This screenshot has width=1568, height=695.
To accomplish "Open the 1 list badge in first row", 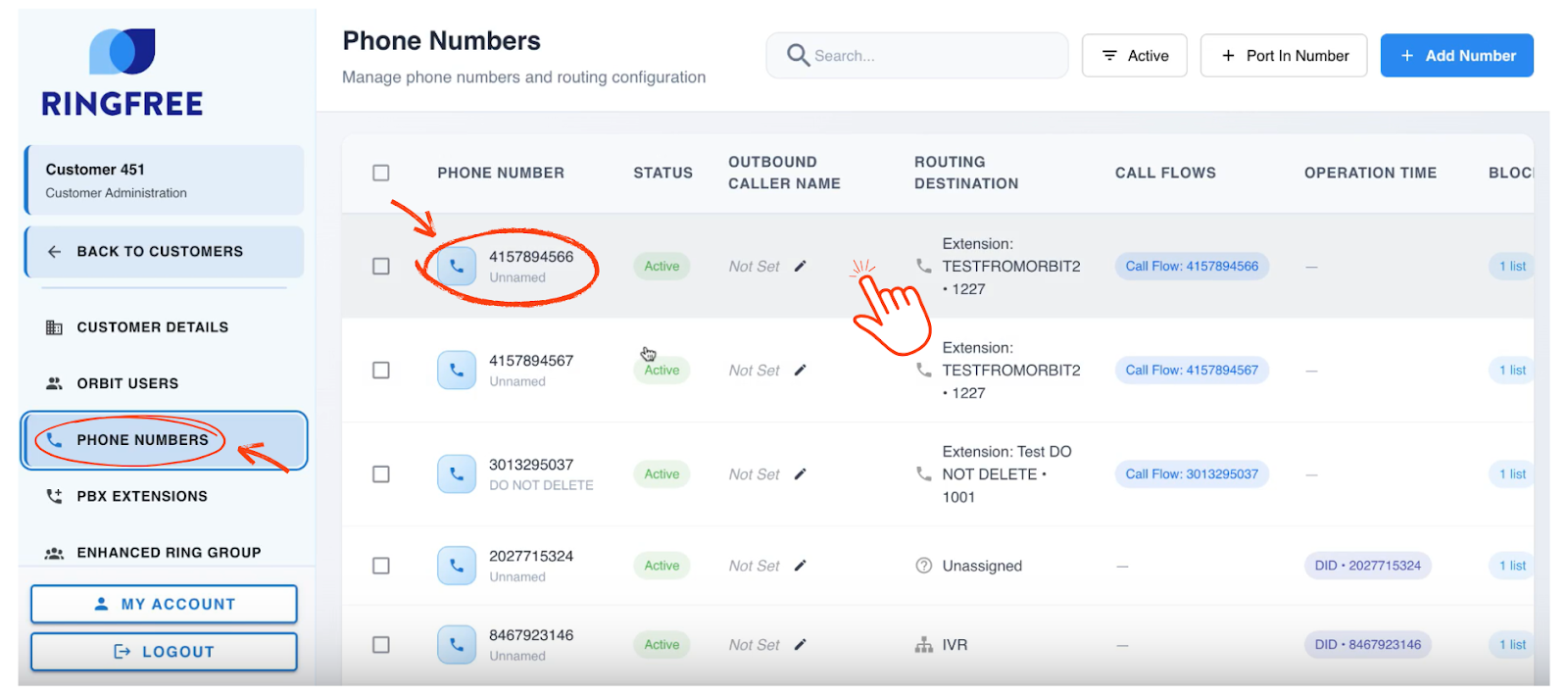I will tap(1511, 267).
